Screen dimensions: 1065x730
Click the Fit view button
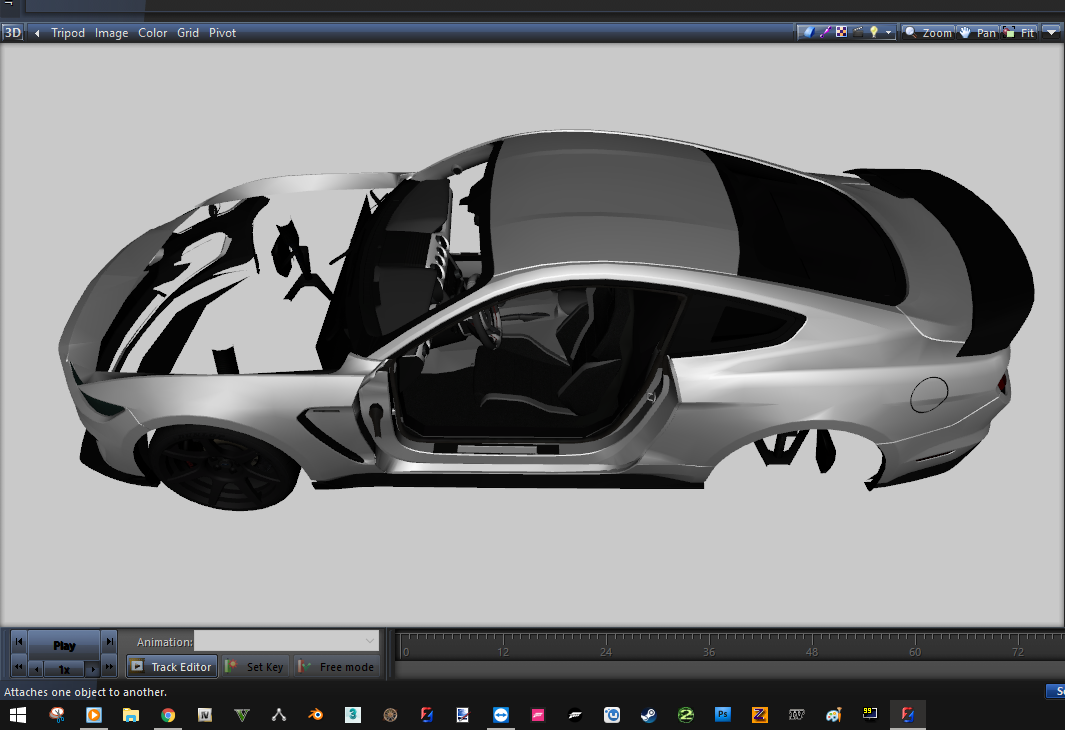(x=1019, y=32)
